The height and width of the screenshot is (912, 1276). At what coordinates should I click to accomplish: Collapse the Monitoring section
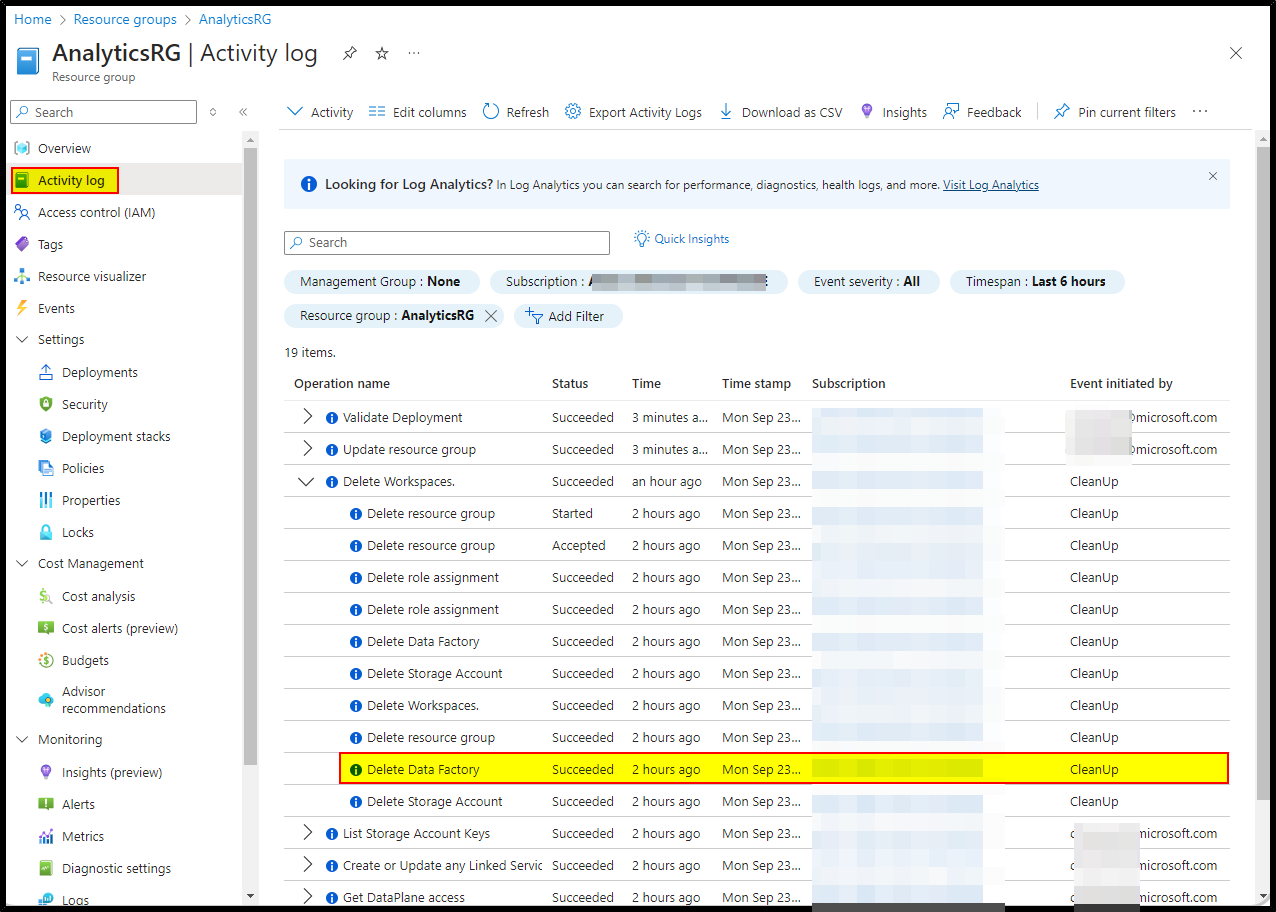coord(22,740)
